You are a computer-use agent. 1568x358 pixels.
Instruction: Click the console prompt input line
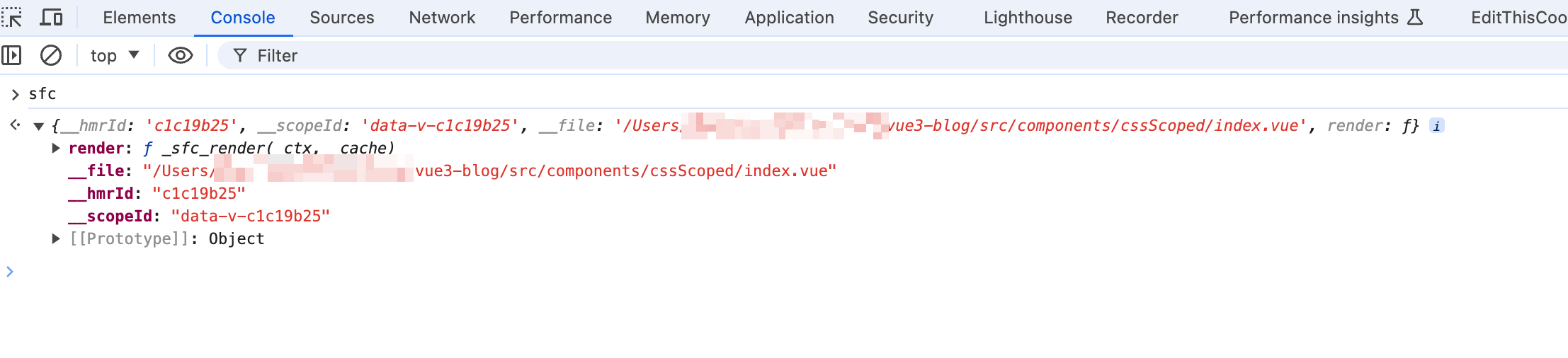coord(425,272)
